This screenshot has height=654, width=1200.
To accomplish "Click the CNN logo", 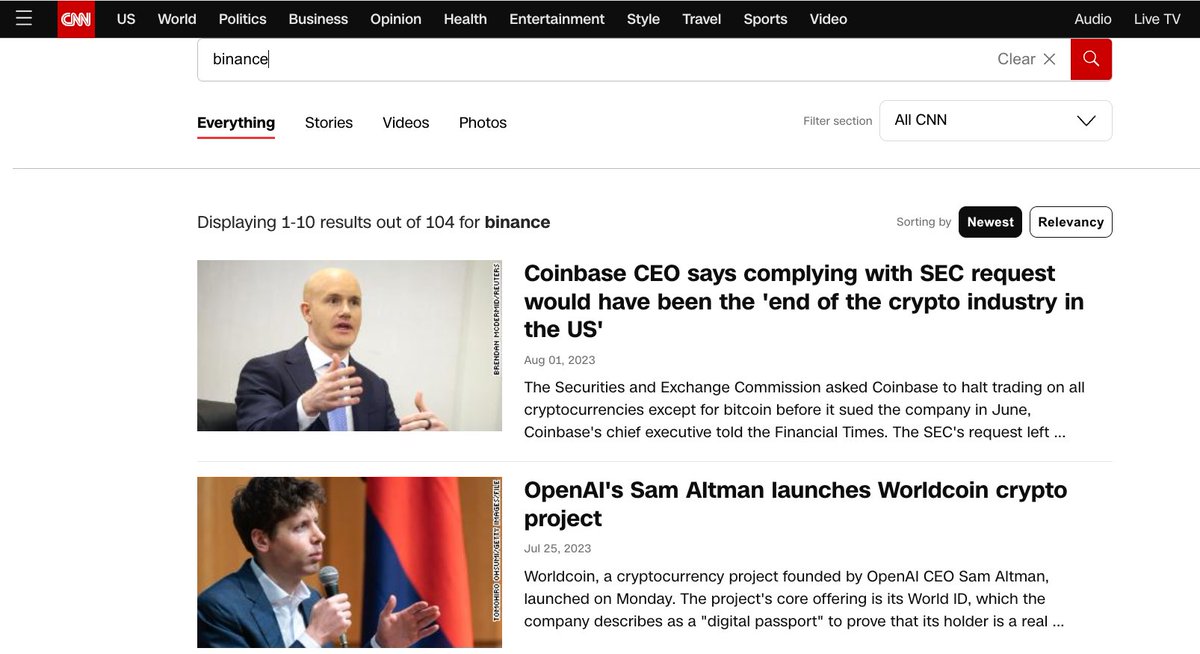I will tap(76, 19).
